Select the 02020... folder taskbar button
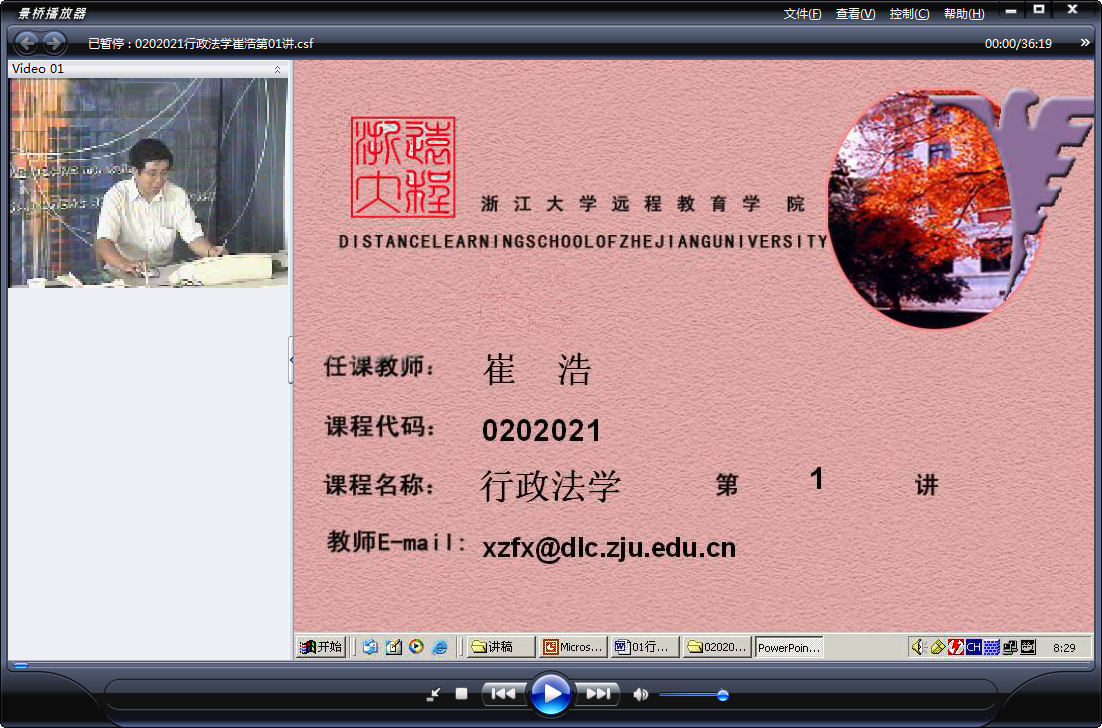 718,646
